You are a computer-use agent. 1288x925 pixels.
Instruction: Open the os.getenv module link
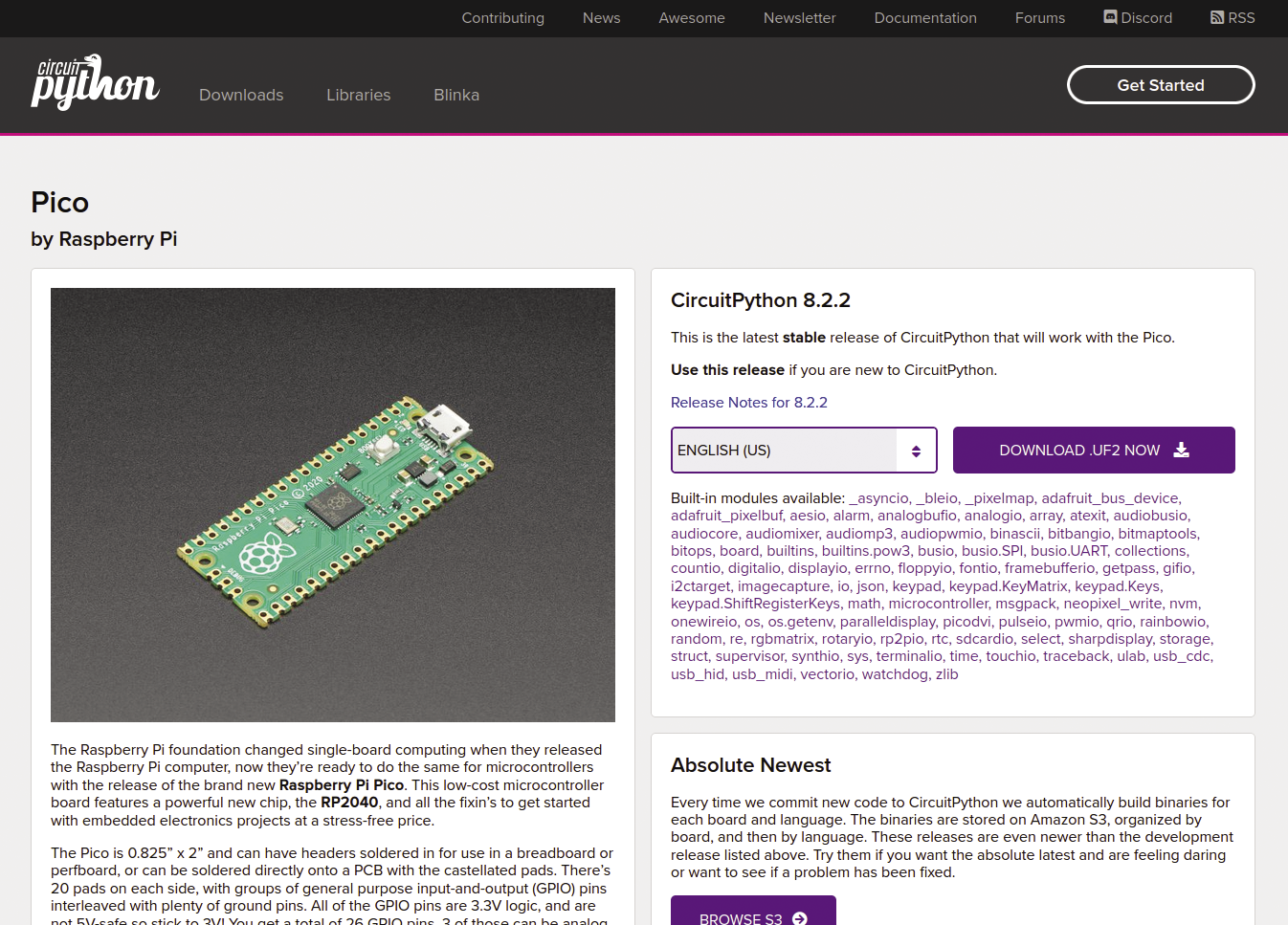point(800,622)
